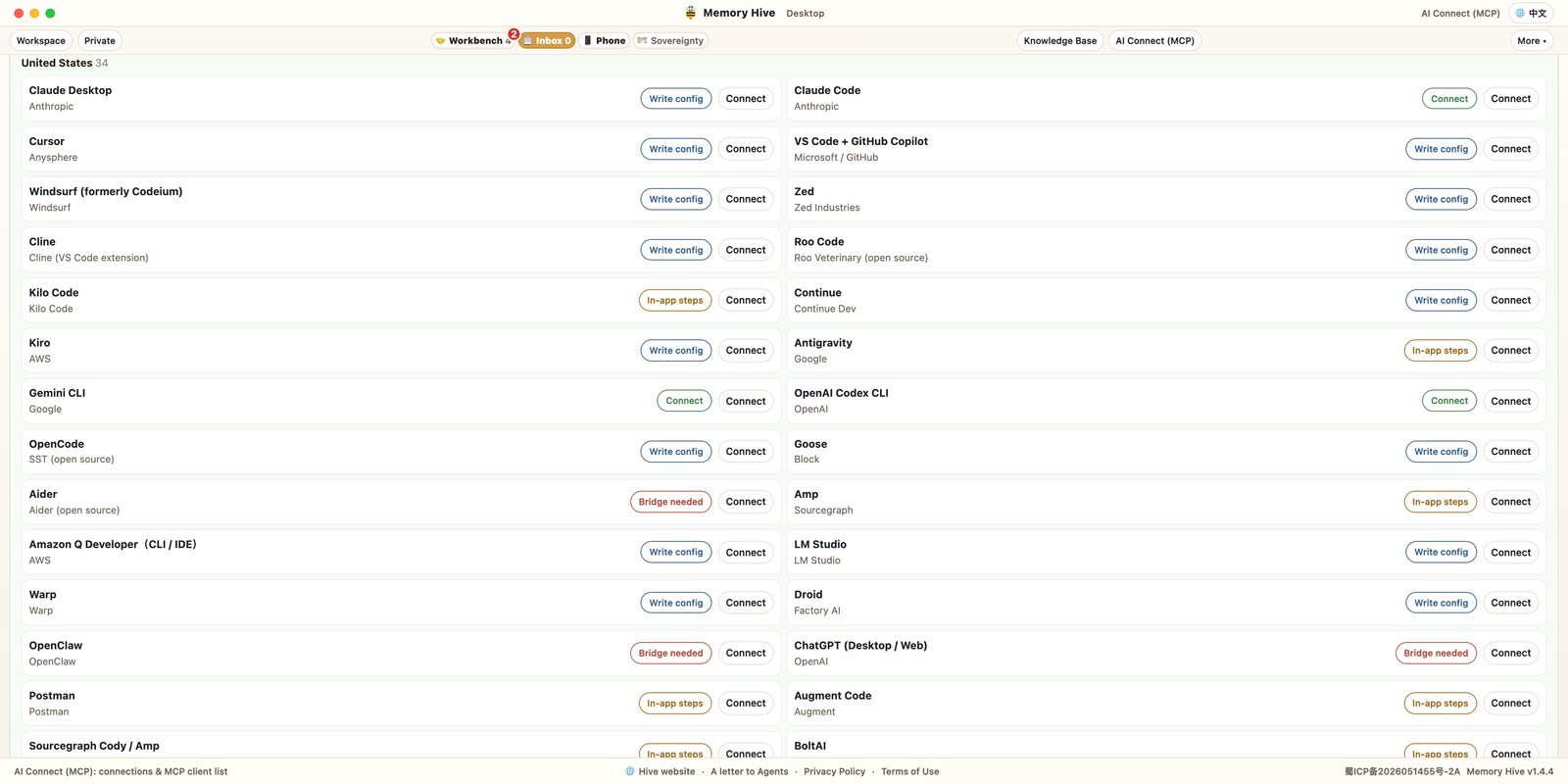
Task: Open the Workbench tab
Action: tap(473, 41)
